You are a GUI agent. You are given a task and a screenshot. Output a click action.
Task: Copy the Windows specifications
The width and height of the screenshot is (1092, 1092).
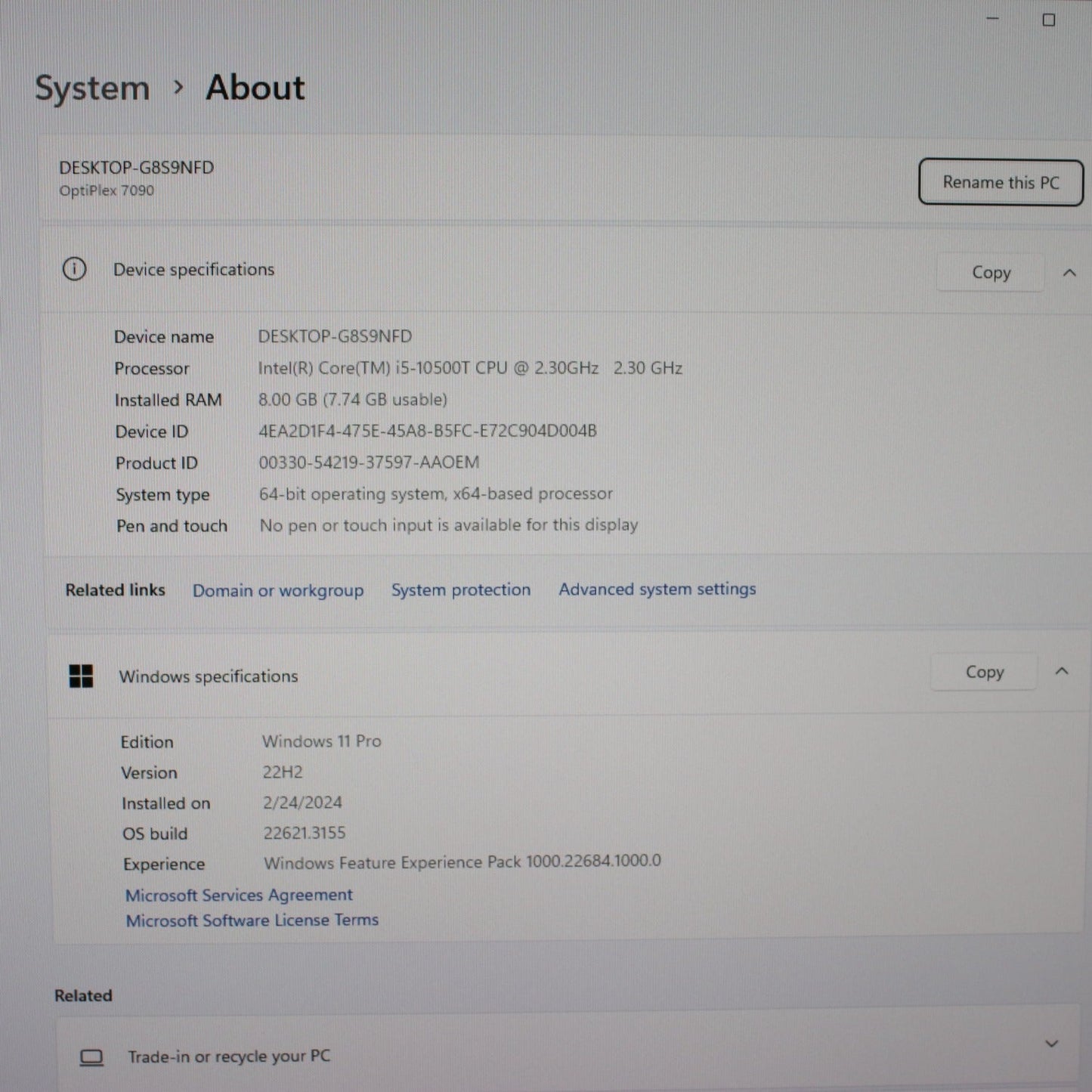[x=984, y=672]
